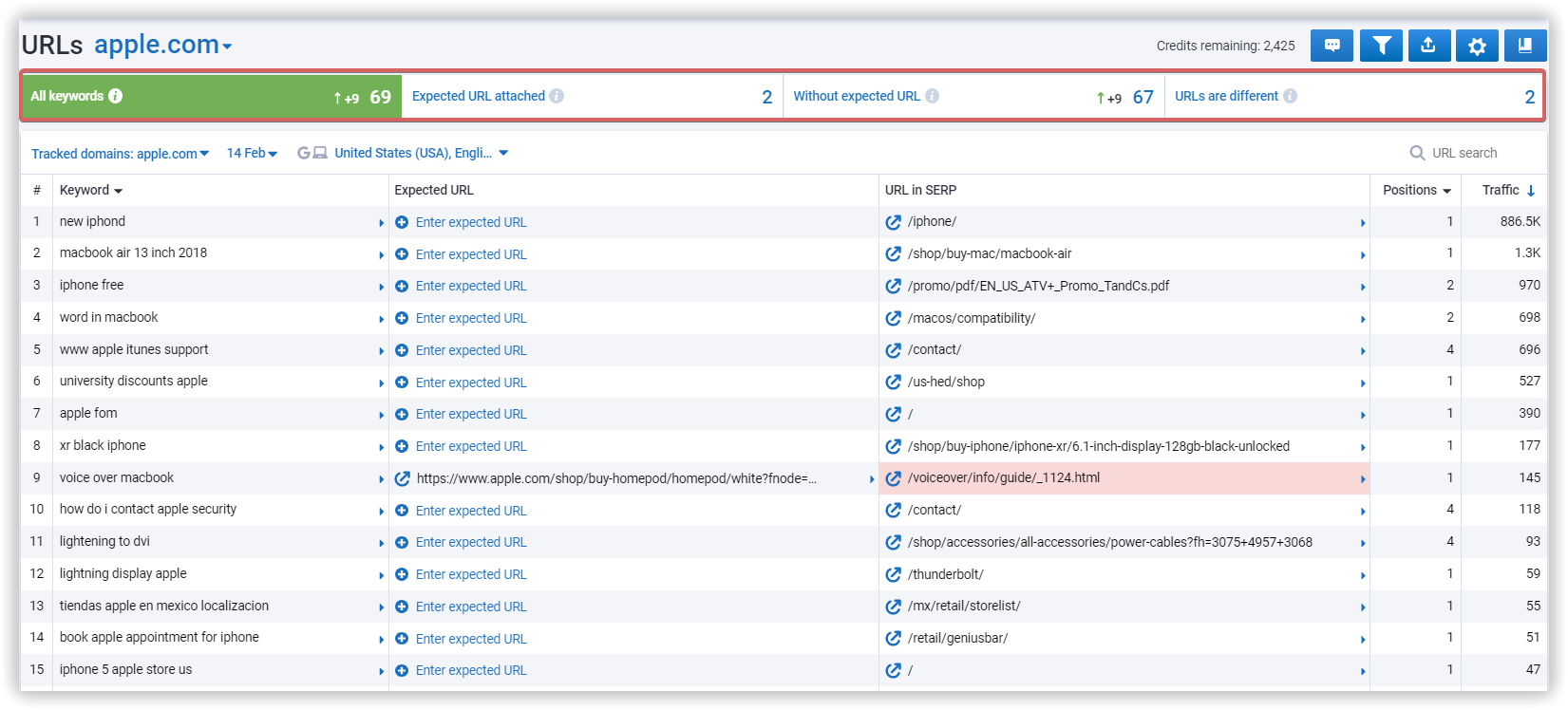Open the guide book button
Screen dimensions: 1568x710
(1525, 46)
